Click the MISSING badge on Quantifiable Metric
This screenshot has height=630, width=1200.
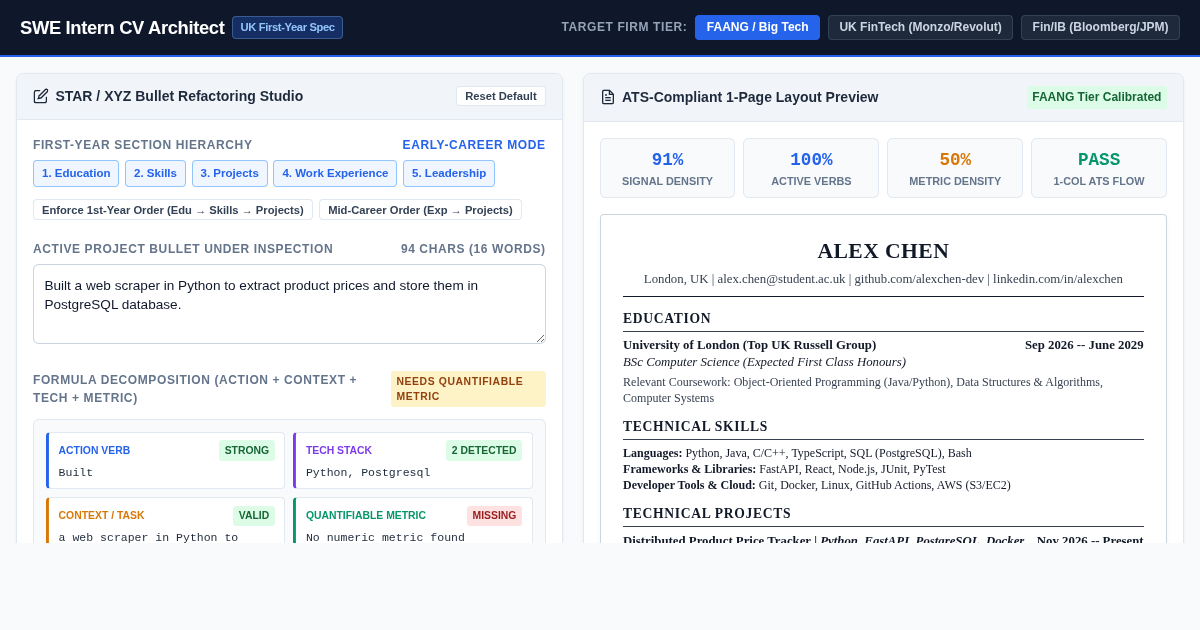click(x=494, y=515)
